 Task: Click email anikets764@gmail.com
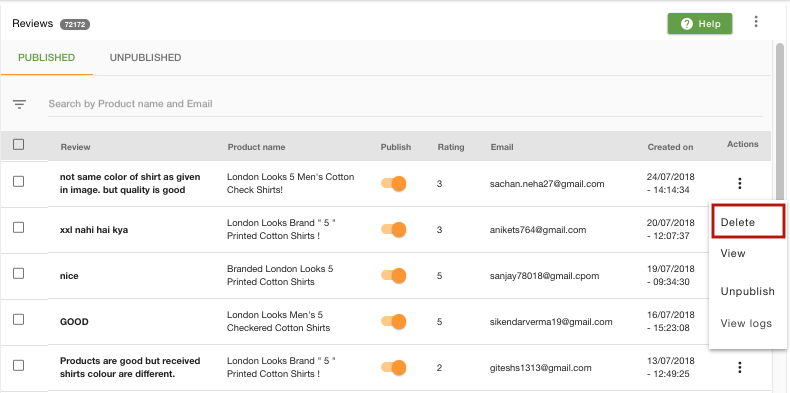coord(538,230)
